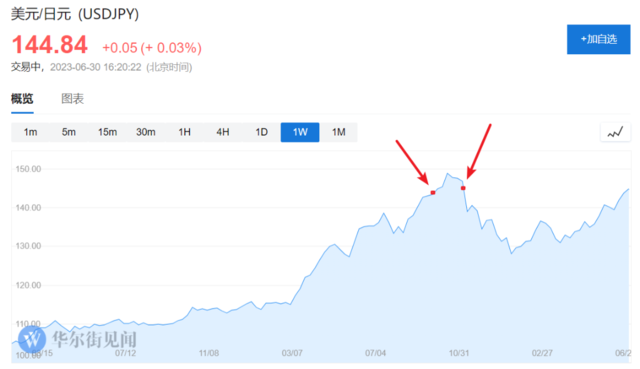Choose the 4H interval
The width and height of the screenshot is (640, 369).
[223, 132]
